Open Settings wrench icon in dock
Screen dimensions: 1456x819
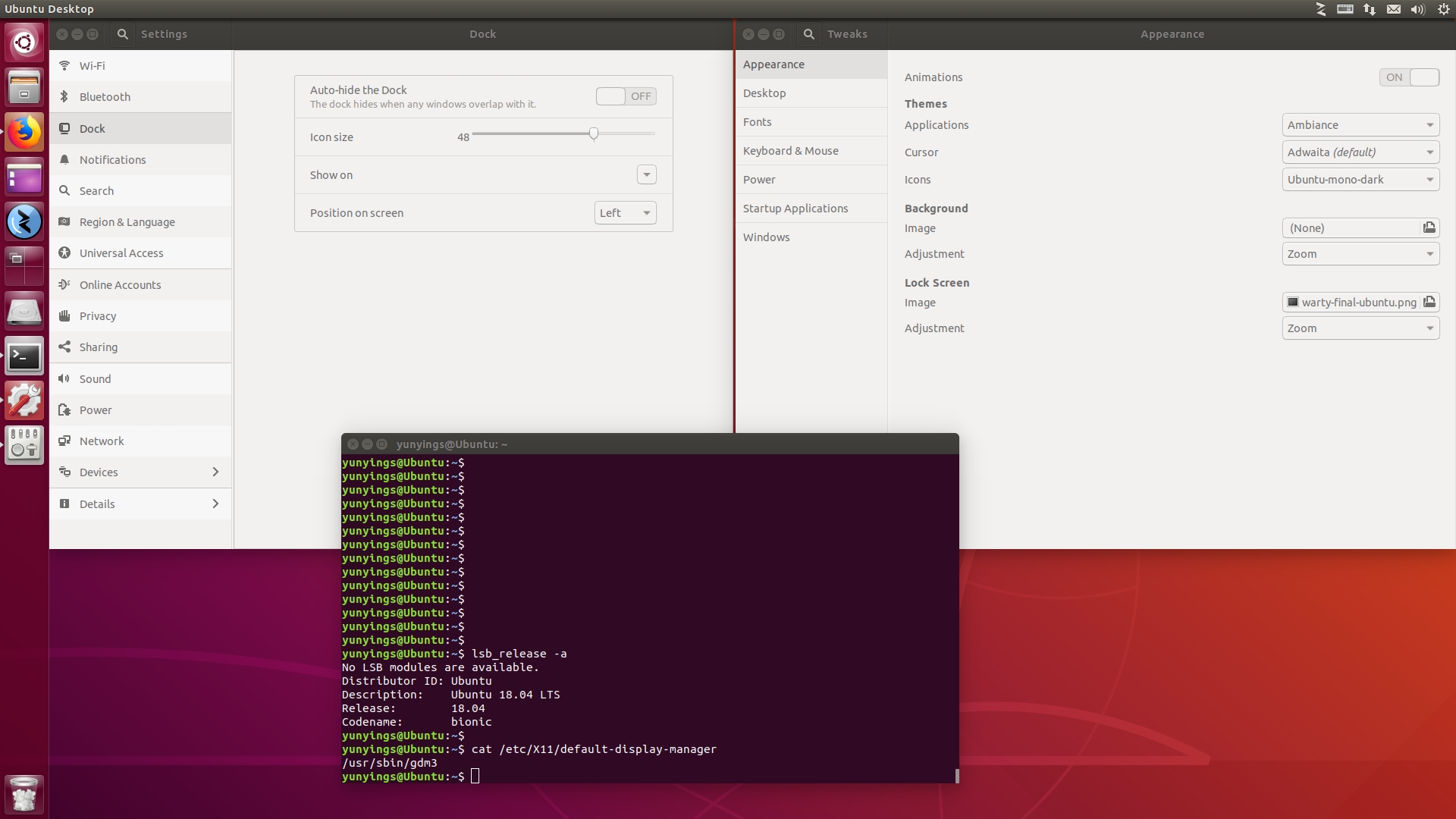pos(24,400)
